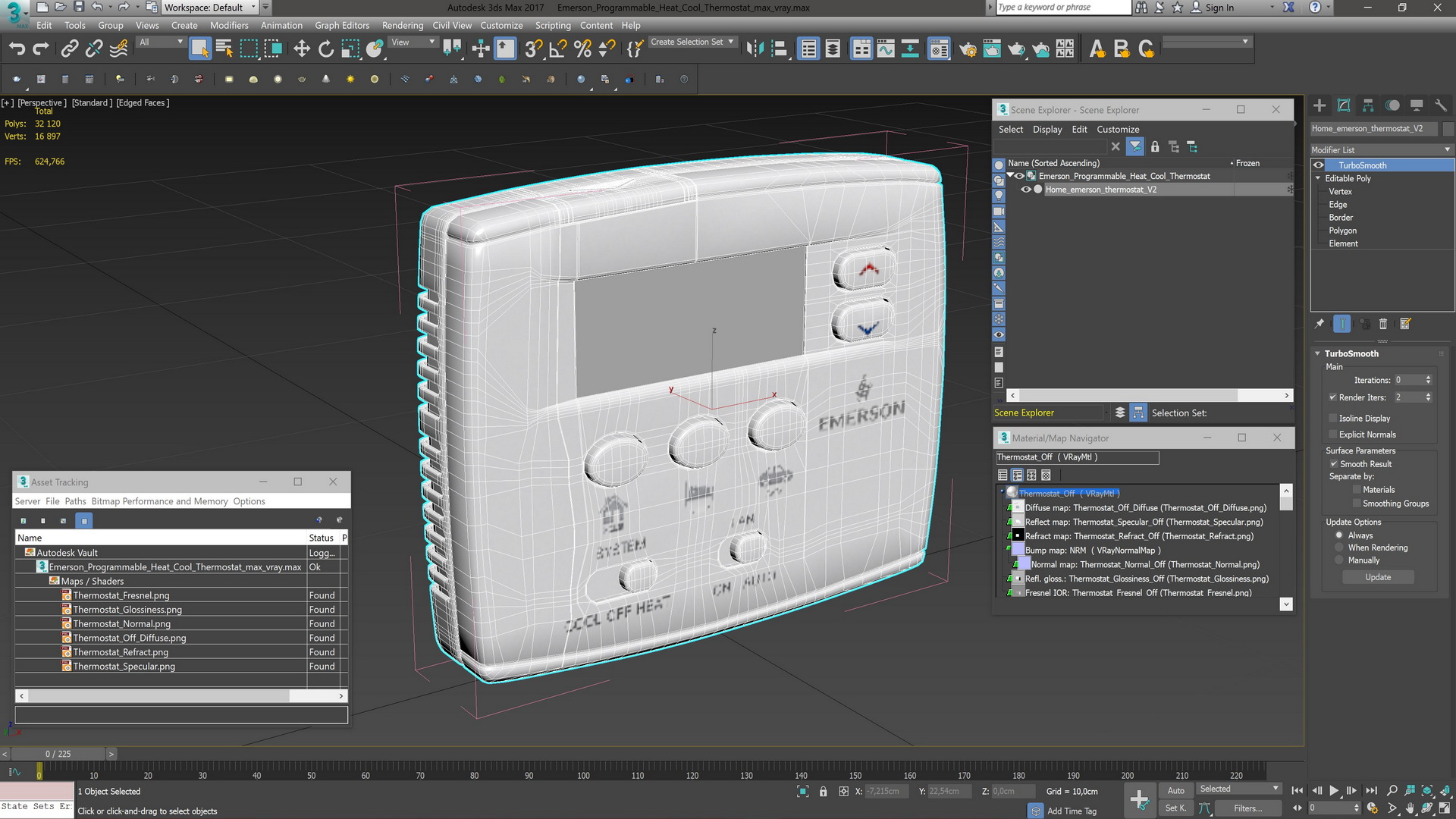The height and width of the screenshot is (819, 1456).
Task: Go to end of animation
Action: tap(1371, 790)
